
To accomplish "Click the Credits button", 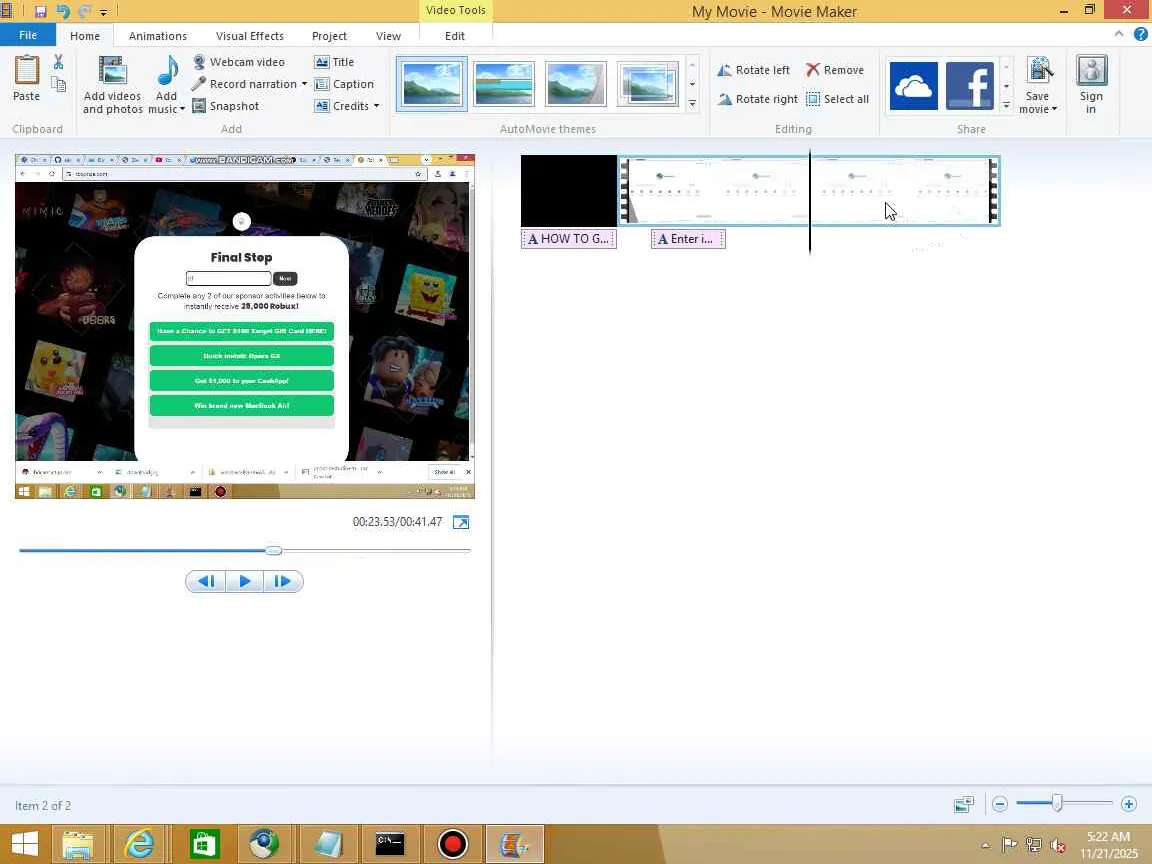I will point(342,106).
